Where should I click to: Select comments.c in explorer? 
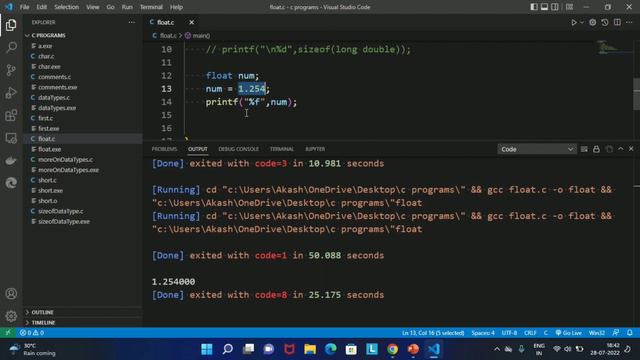tap(54, 77)
